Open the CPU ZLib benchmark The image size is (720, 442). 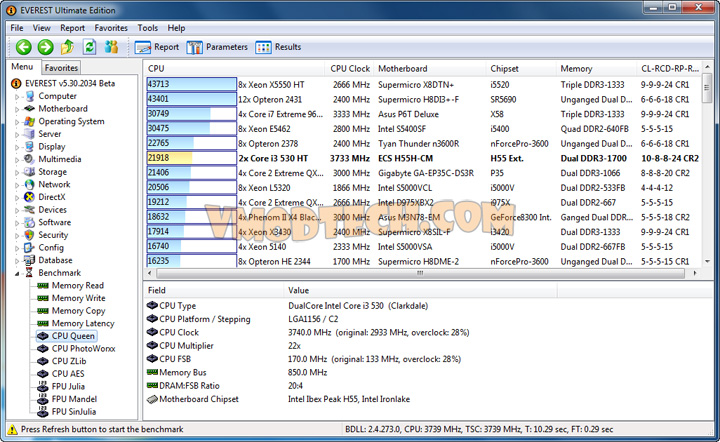pos(62,361)
